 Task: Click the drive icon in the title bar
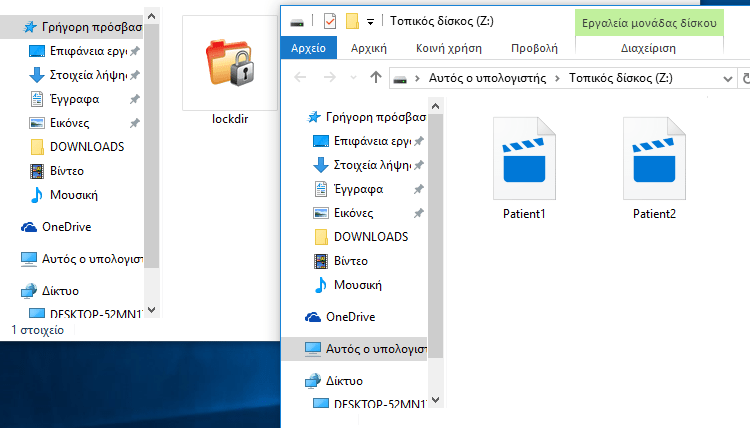tap(296, 21)
